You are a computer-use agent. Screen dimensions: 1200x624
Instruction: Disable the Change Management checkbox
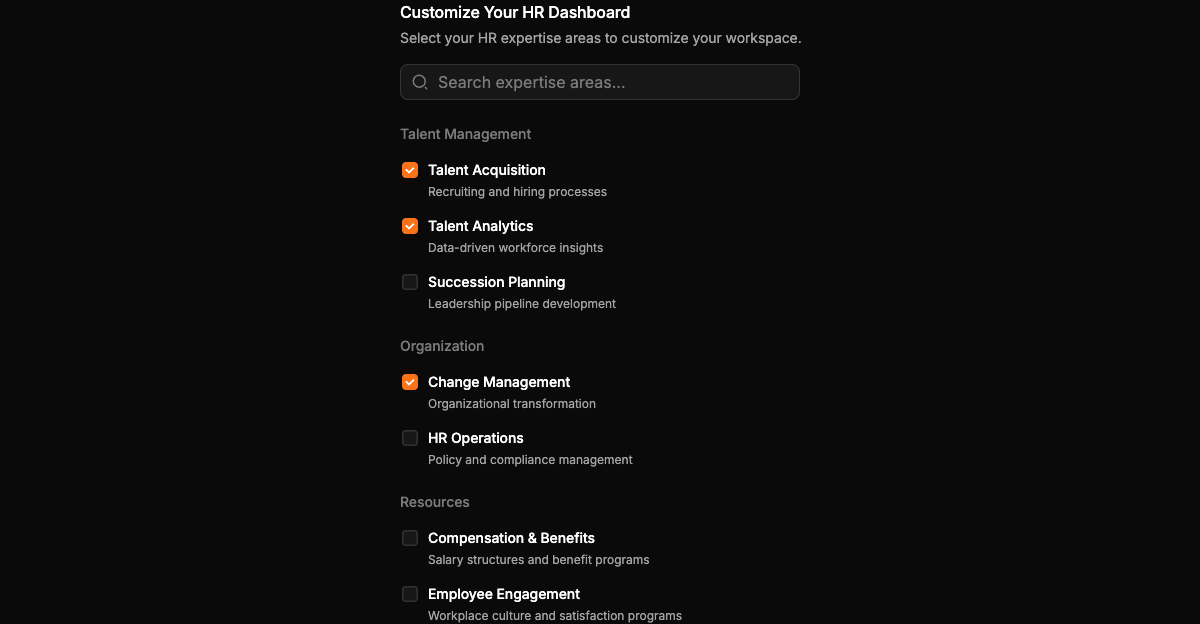coord(410,382)
